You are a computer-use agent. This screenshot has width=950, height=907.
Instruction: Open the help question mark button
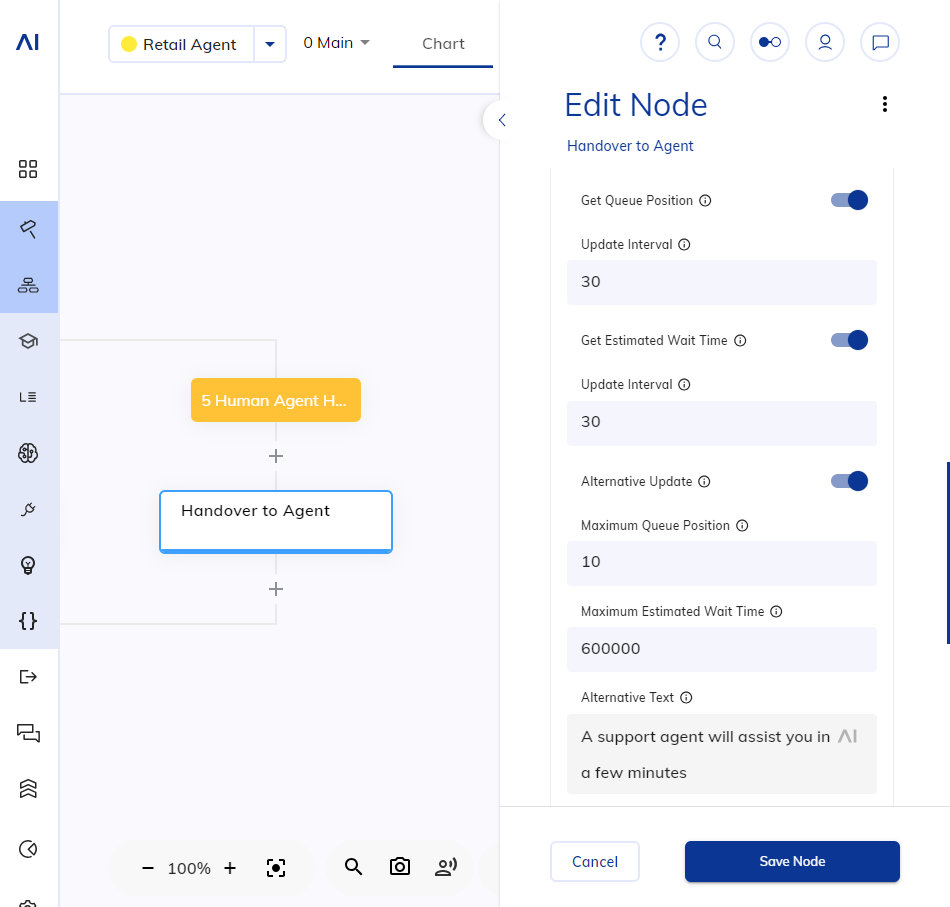pos(660,42)
